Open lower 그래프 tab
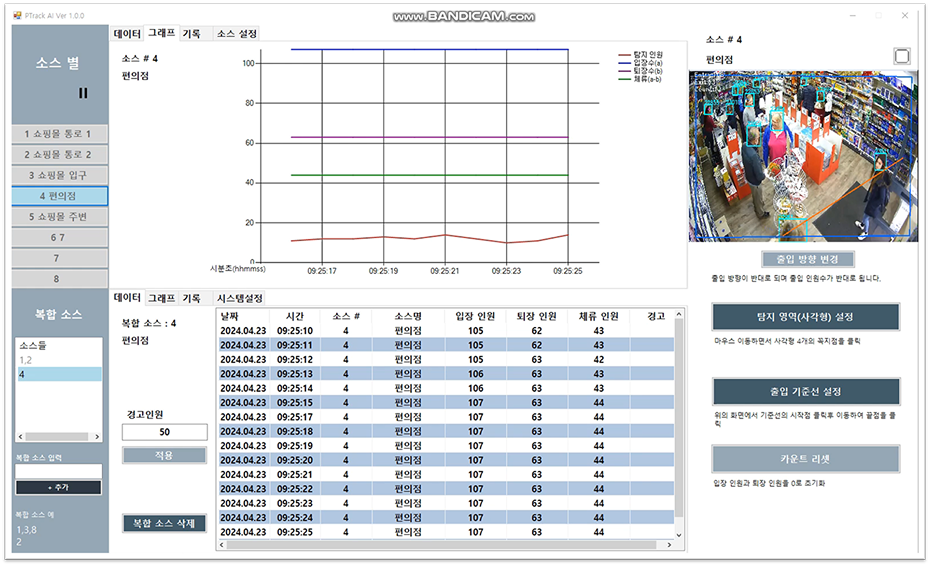The image size is (930, 566). click(x=162, y=298)
